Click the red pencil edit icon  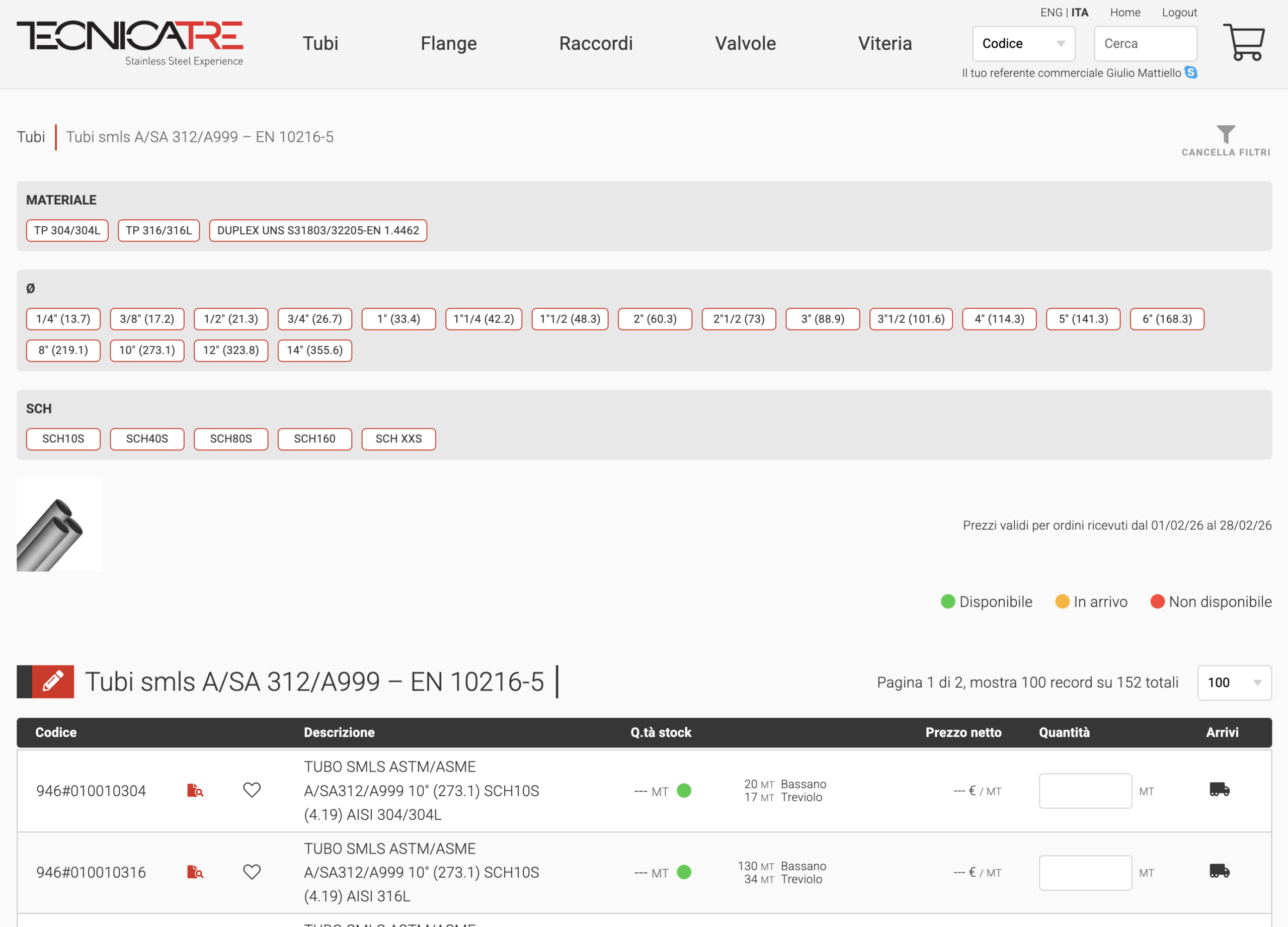(53, 681)
